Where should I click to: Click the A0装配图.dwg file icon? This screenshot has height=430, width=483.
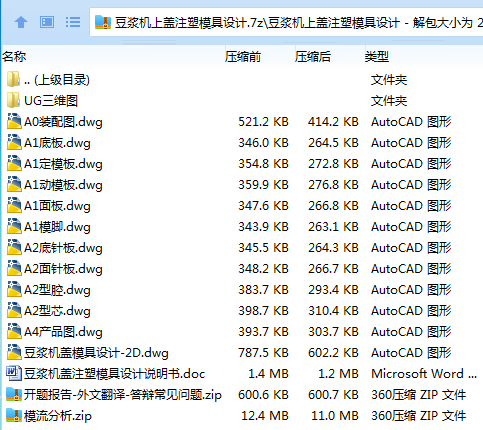(14, 121)
